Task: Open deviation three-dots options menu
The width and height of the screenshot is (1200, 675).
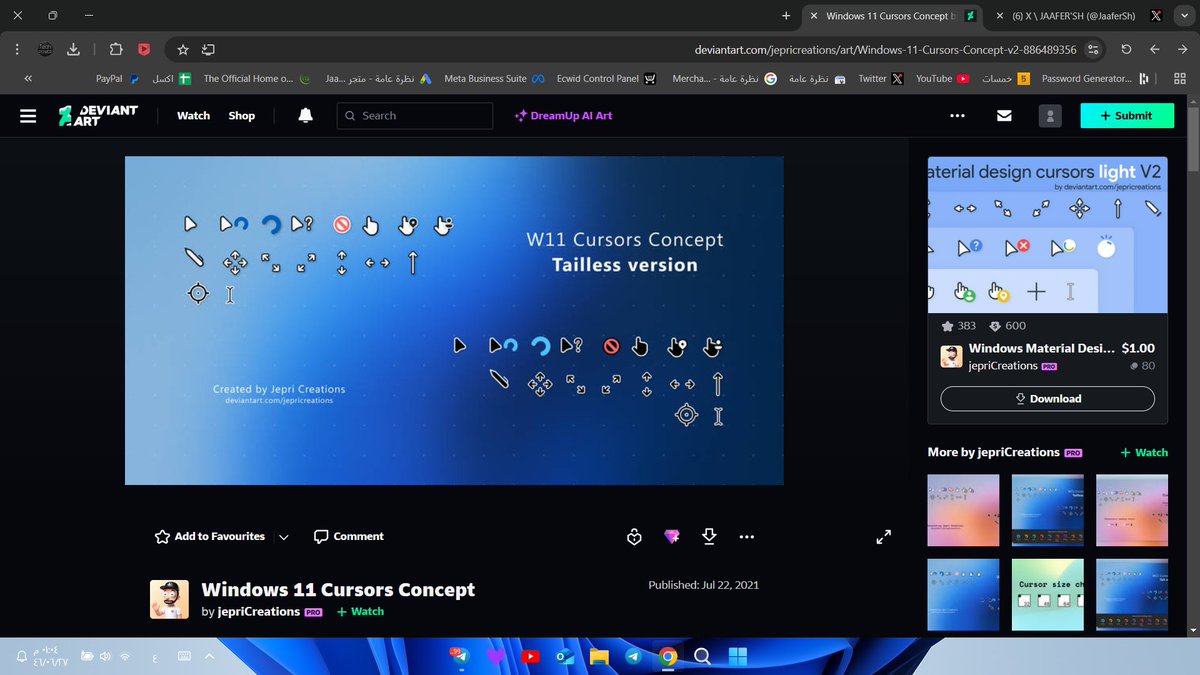Action: 747,537
